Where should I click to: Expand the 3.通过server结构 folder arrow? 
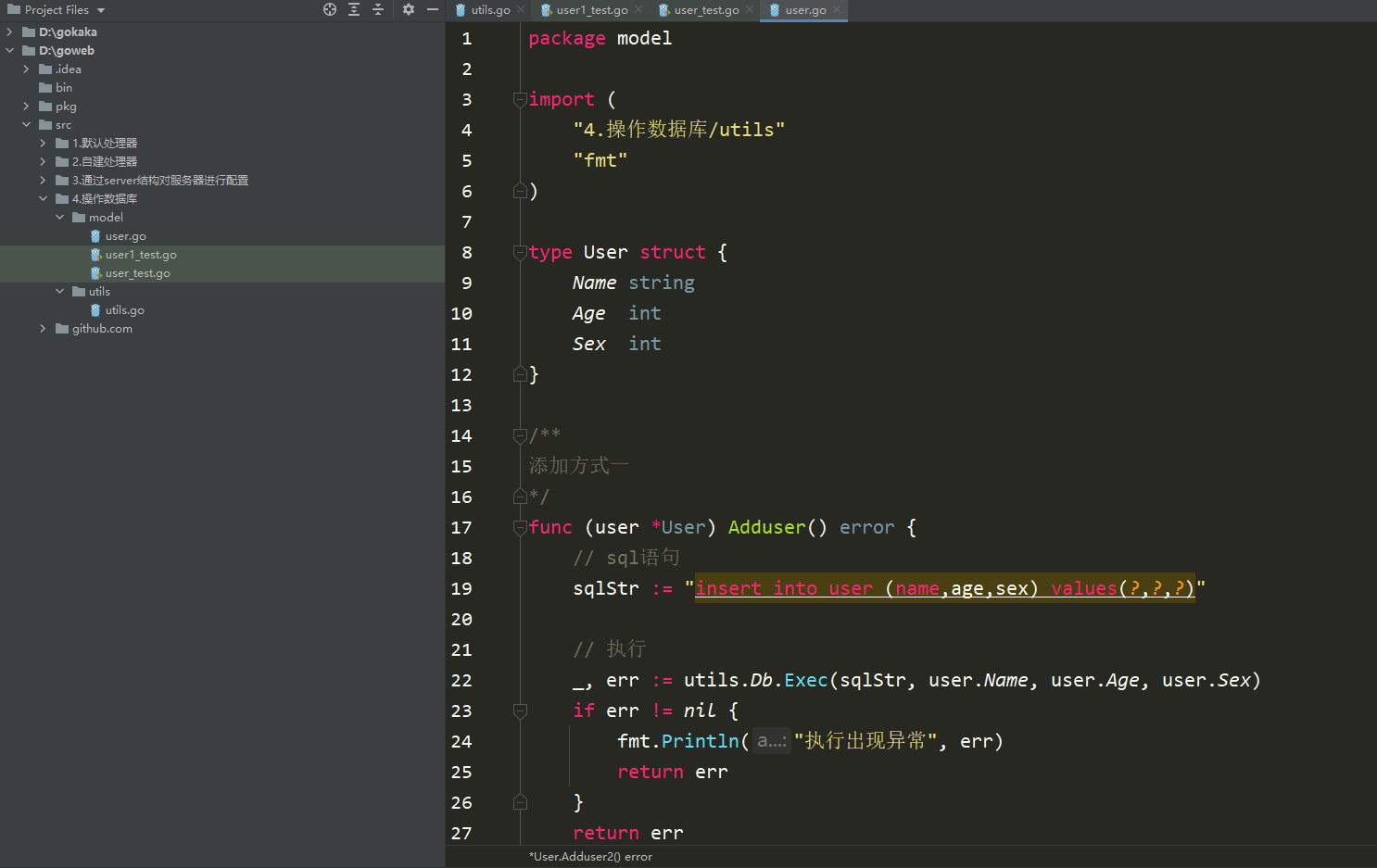coord(43,181)
